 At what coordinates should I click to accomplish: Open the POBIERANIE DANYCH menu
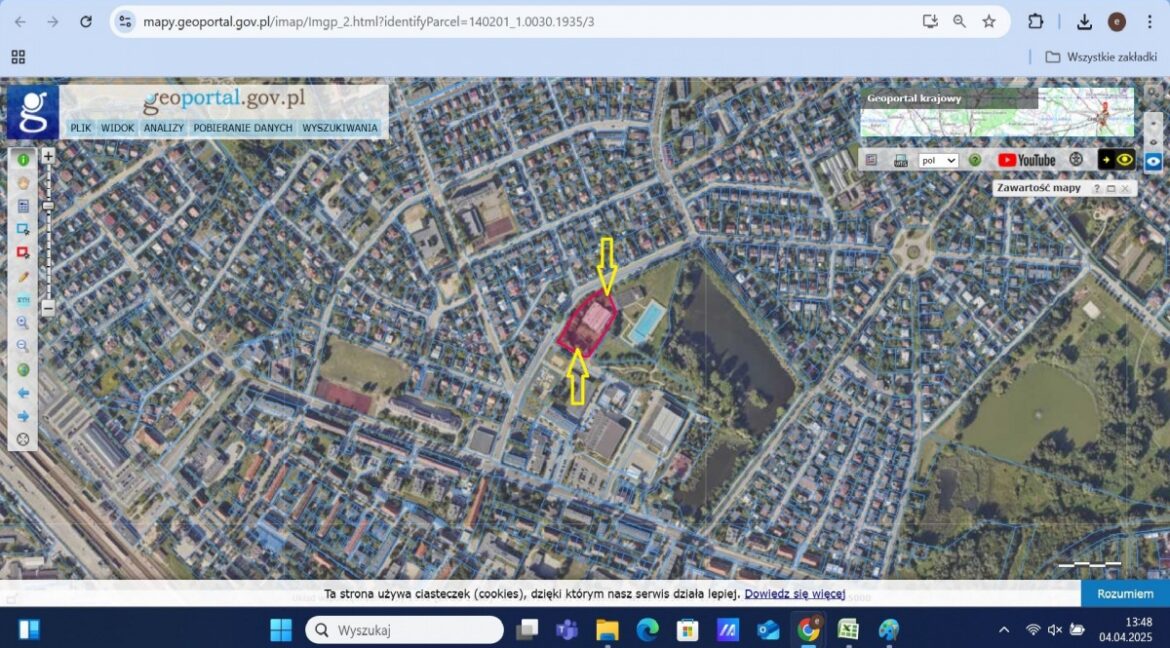point(243,128)
